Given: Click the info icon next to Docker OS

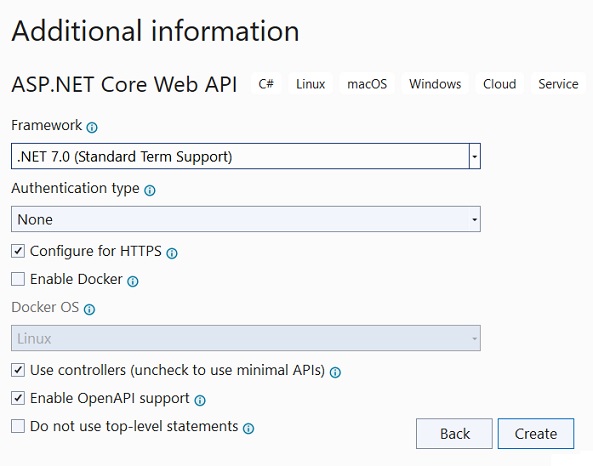Looking at the screenshot, I should pos(89,310).
